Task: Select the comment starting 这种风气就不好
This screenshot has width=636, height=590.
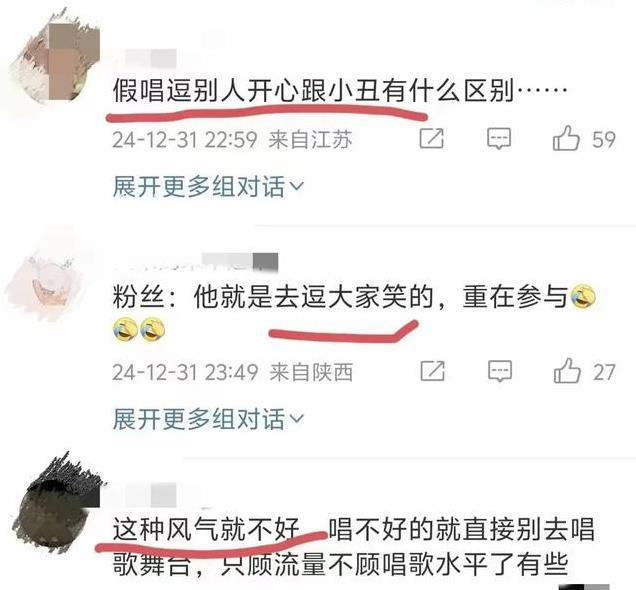Action: click(353, 546)
